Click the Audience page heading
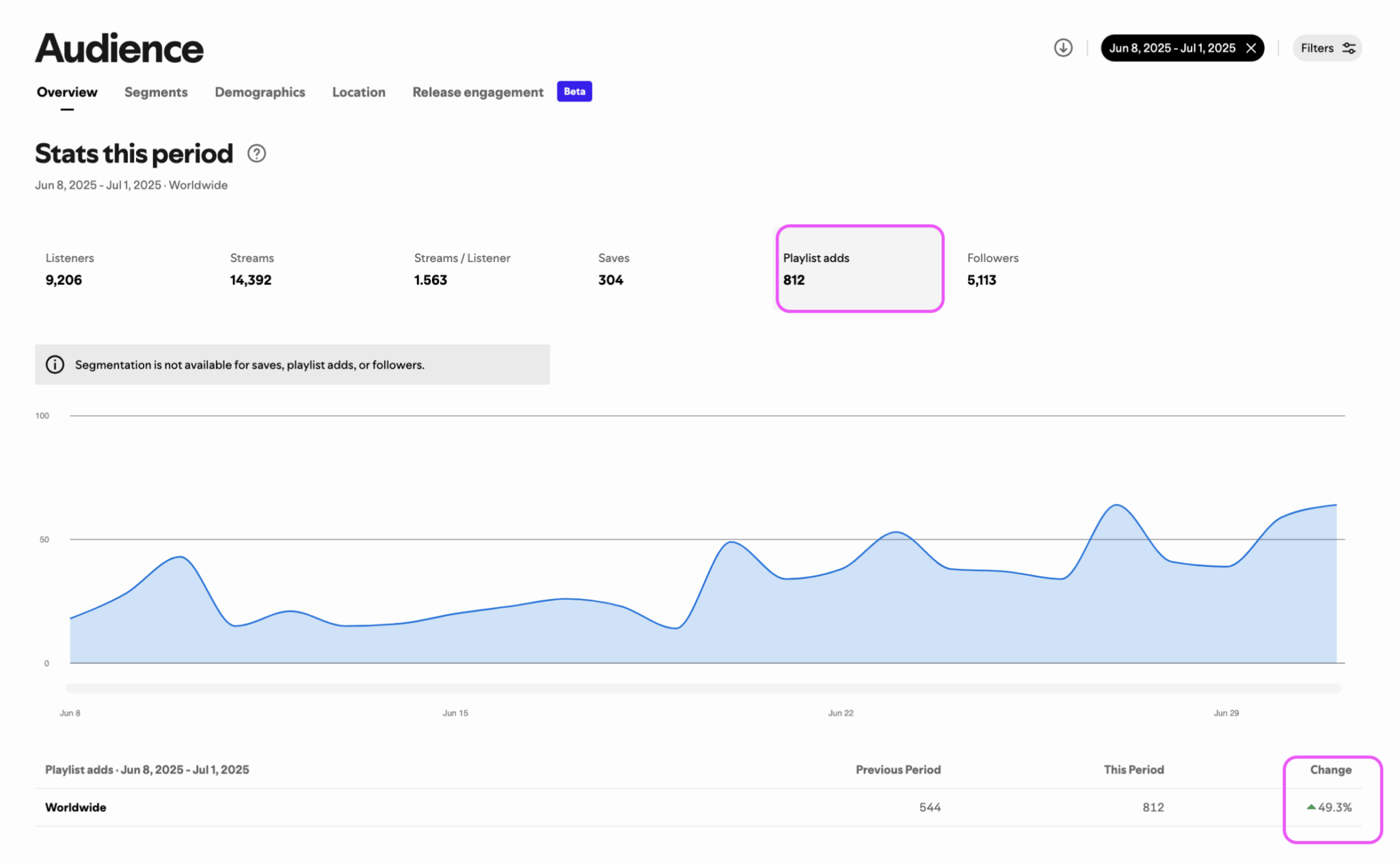 (120, 49)
